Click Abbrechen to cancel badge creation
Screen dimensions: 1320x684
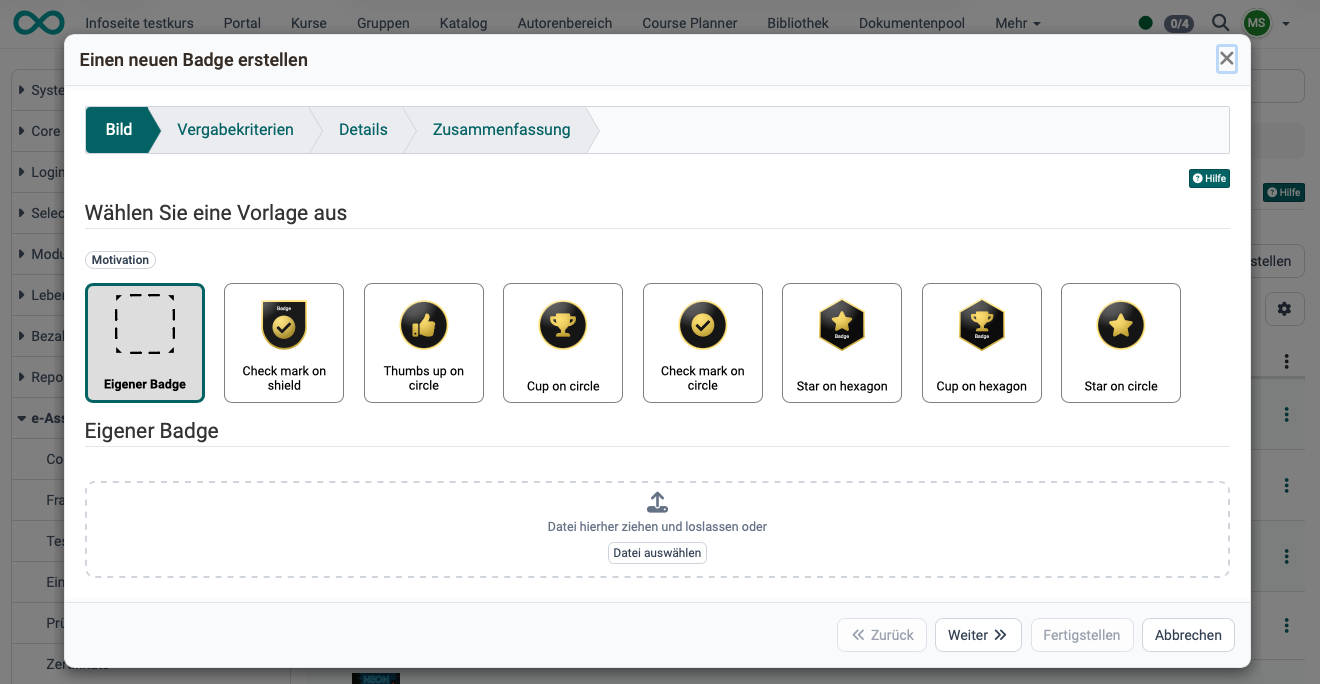(x=1188, y=635)
